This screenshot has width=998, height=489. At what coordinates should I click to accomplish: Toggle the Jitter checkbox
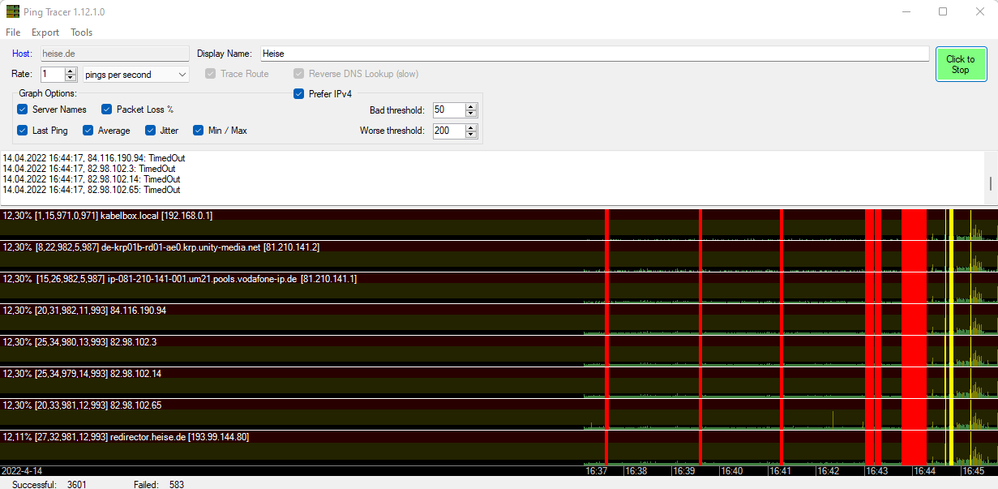click(x=150, y=131)
